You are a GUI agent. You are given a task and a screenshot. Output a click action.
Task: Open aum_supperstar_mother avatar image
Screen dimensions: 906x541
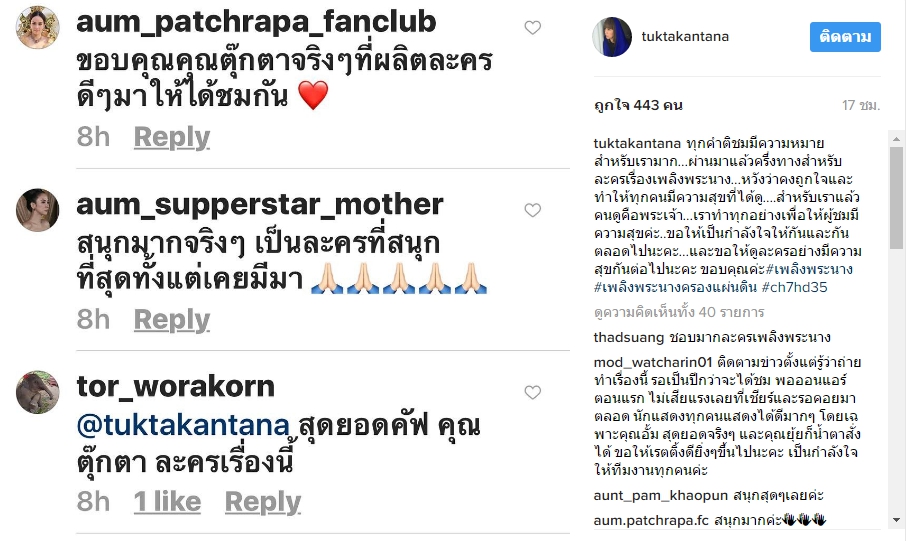pyautogui.click(x=38, y=210)
